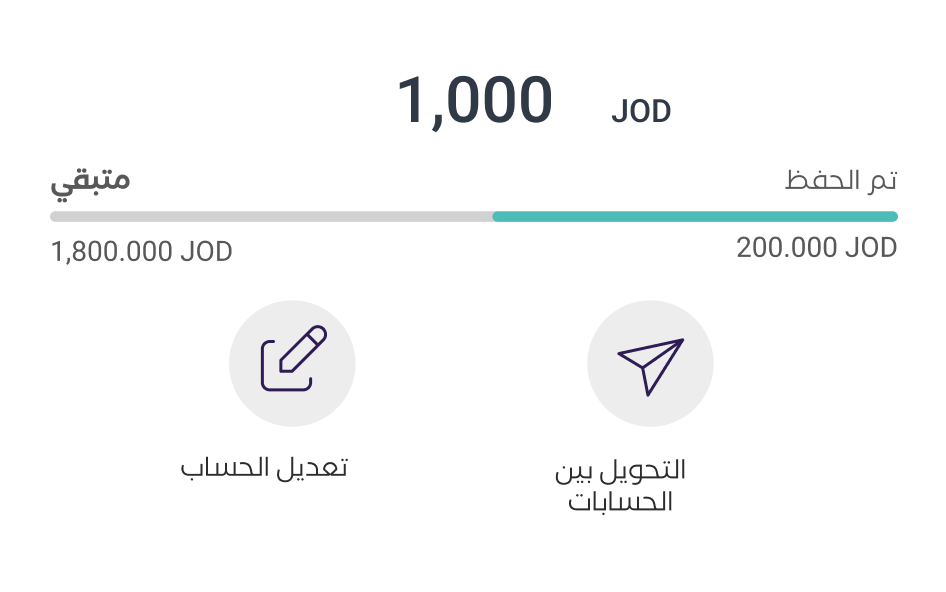Screen dimensions: 946x592
Task: Click the 1,000 balance amount
Action: click(475, 101)
